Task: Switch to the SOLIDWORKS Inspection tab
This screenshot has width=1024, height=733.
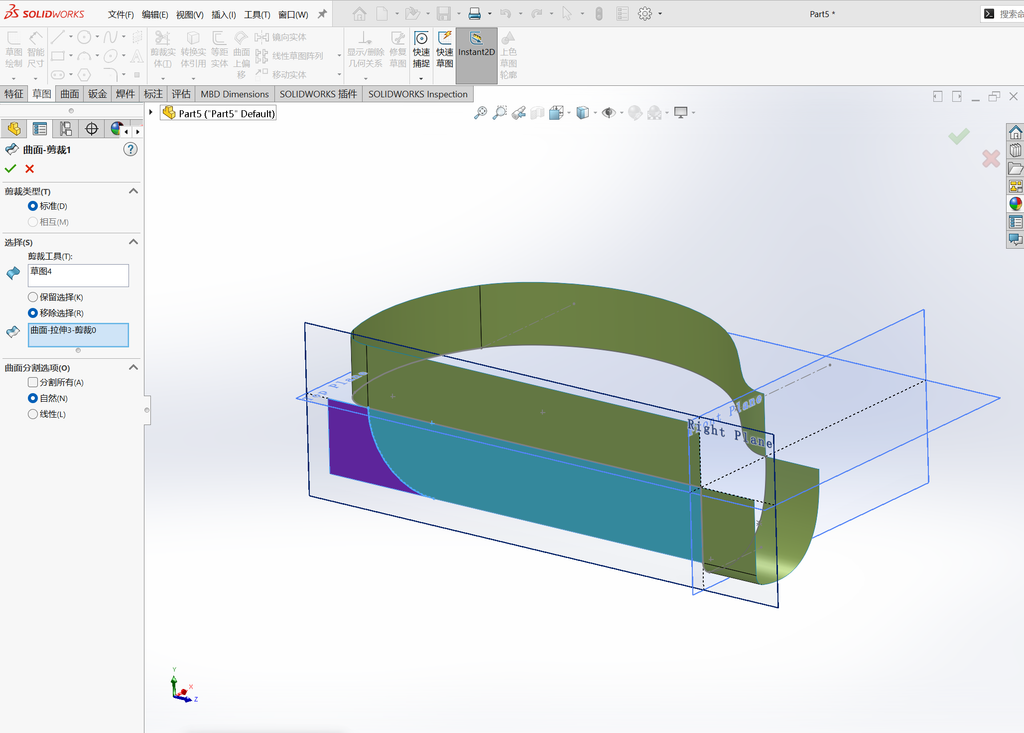Action: (418, 94)
